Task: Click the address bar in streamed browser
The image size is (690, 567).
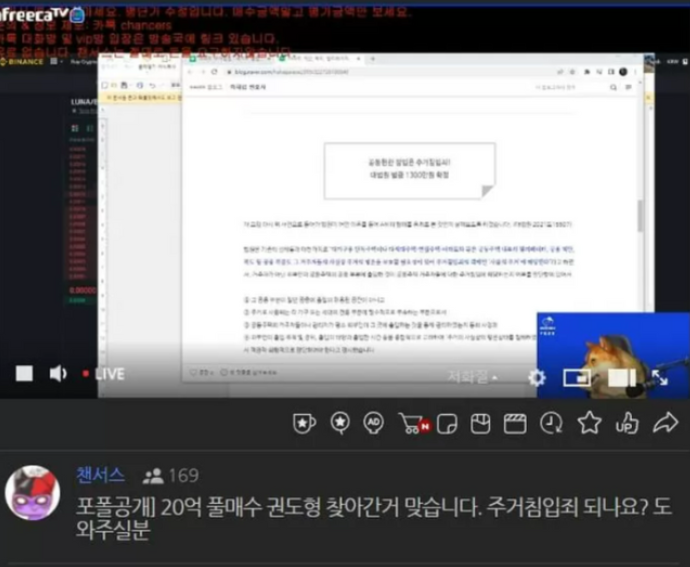Action: click(x=387, y=72)
